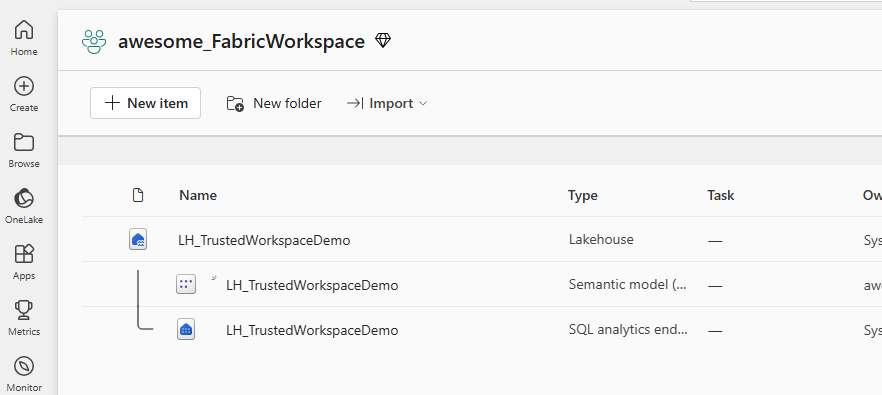Open the LH_TrustedWorkspaceDemo Lakehouse link
This screenshot has height=395, width=882.
point(264,240)
